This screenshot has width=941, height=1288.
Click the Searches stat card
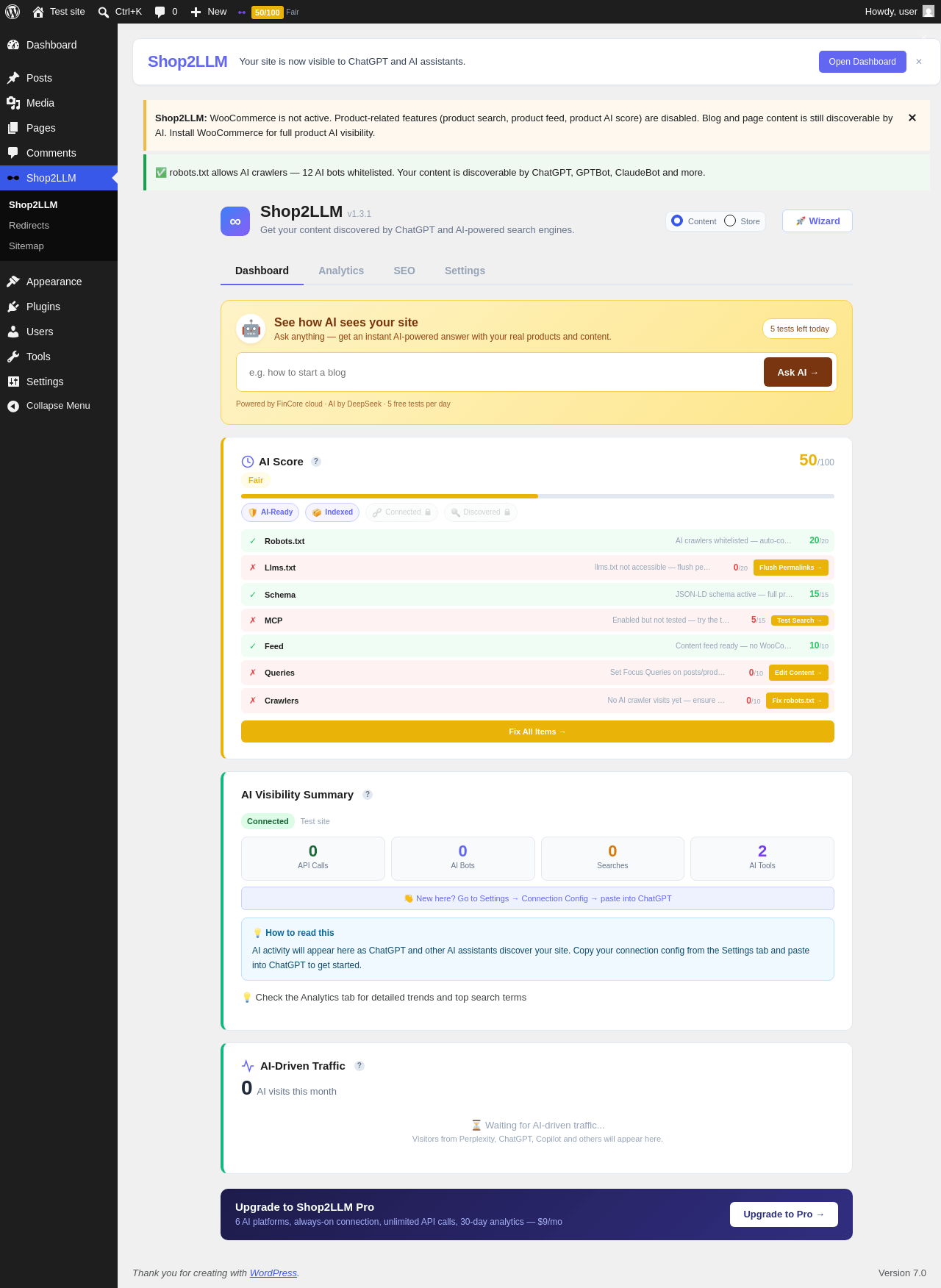click(x=612, y=859)
